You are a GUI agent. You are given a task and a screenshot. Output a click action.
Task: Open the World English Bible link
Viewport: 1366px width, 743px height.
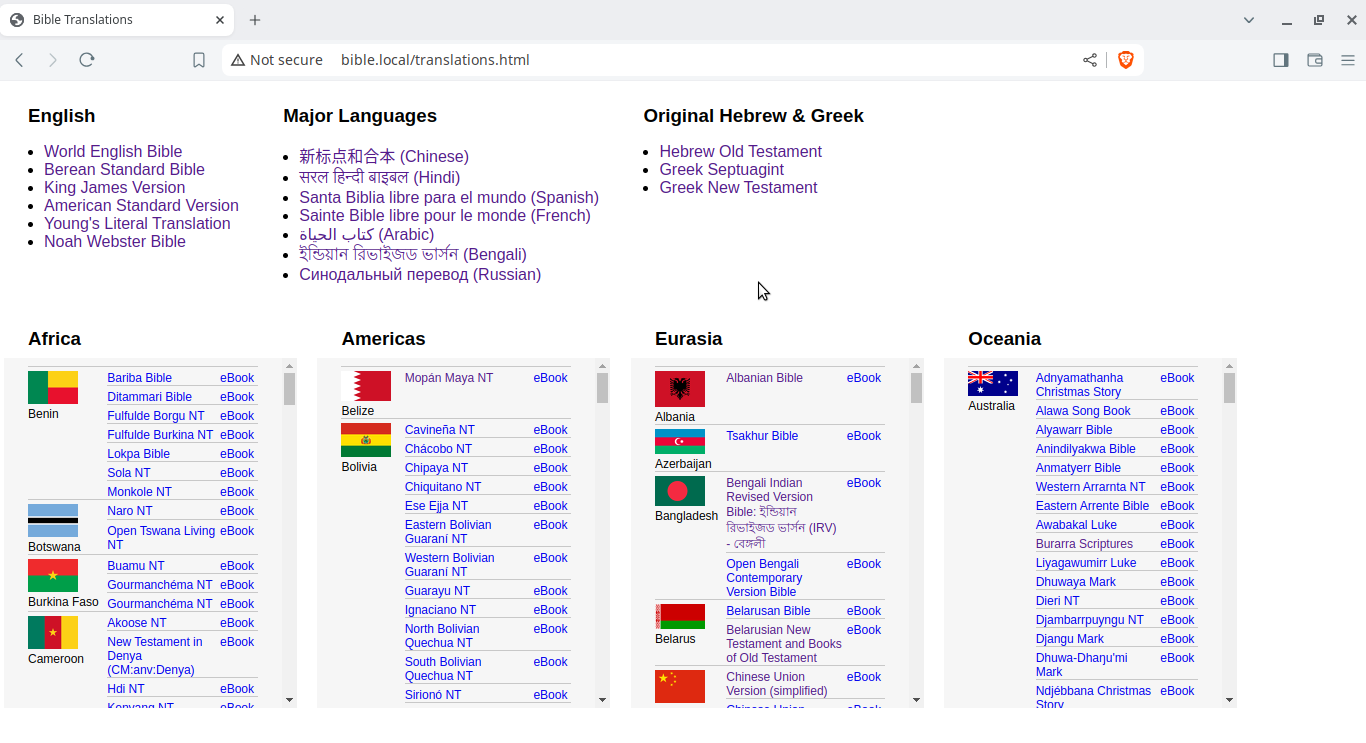113,152
